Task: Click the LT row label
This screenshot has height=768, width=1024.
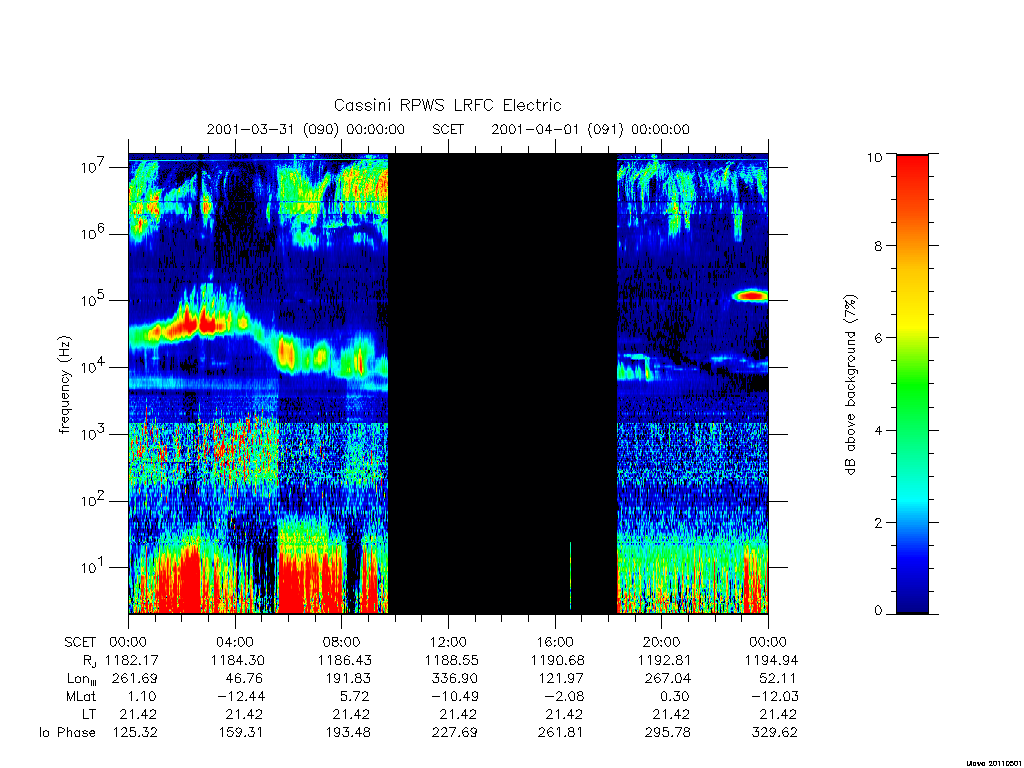Action: point(89,714)
